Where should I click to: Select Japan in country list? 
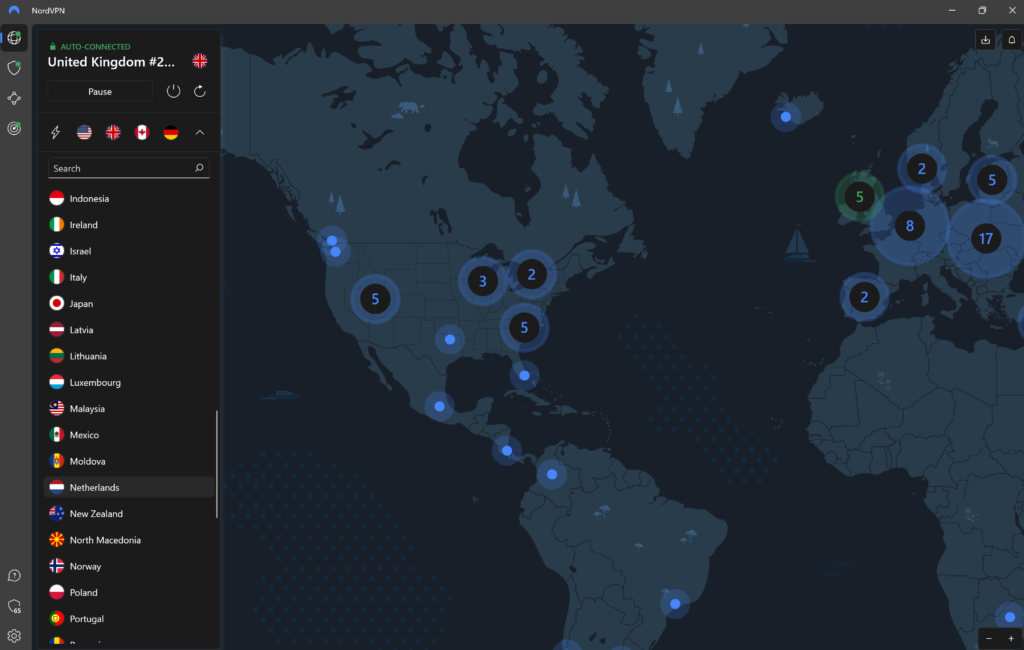pos(129,304)
